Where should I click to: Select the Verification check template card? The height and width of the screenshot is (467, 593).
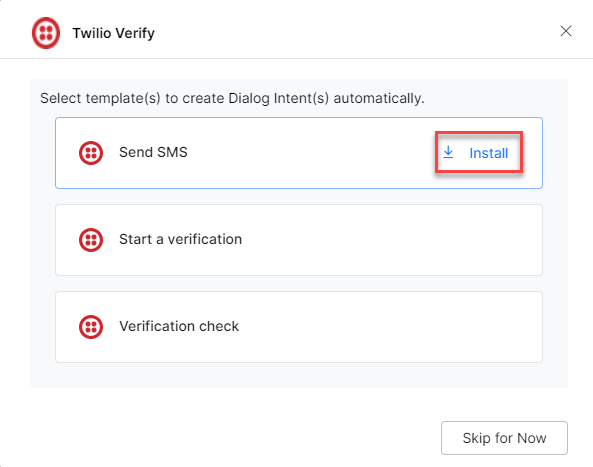pyautogui.click(x=299, y=327)
